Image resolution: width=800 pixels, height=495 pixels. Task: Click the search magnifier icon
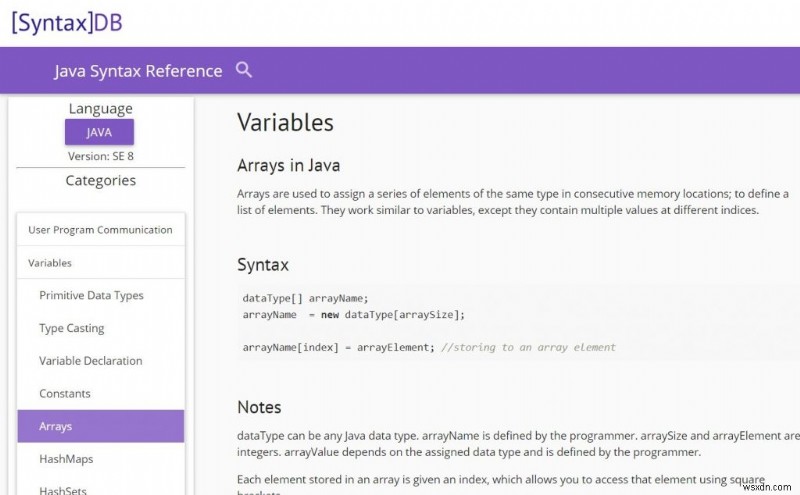pos(244,70)
